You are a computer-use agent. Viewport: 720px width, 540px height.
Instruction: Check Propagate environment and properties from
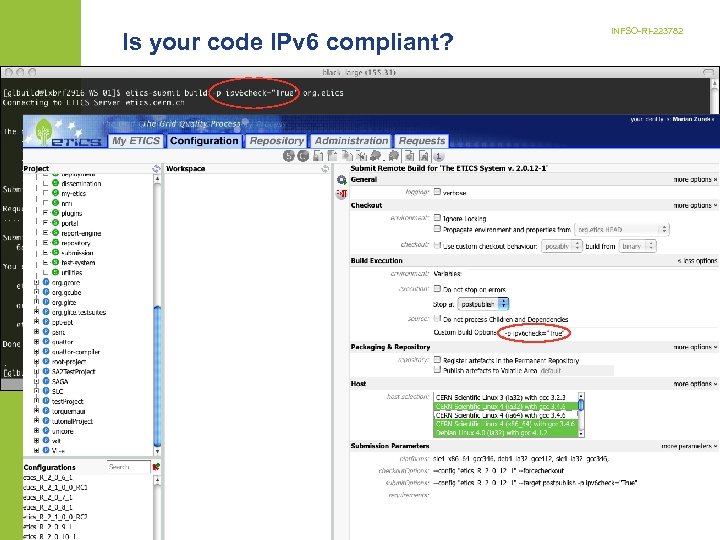pyautogui.click(x=437, y=228)
